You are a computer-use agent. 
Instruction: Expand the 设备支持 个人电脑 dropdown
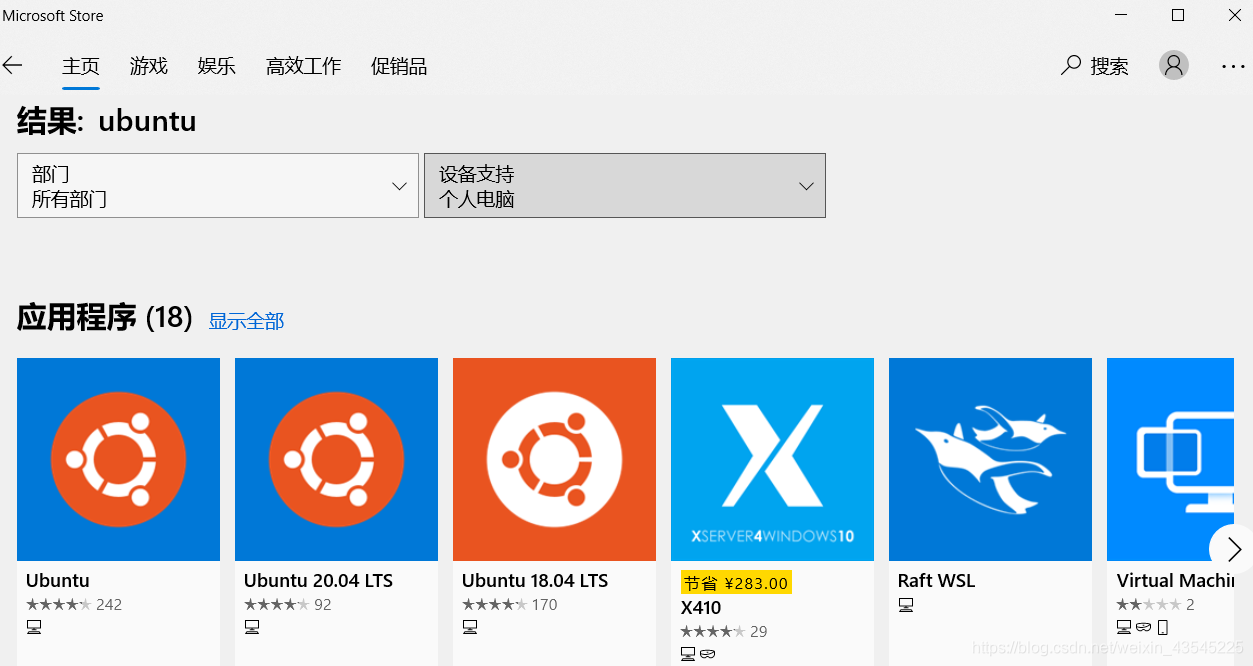tap(625, 185)
